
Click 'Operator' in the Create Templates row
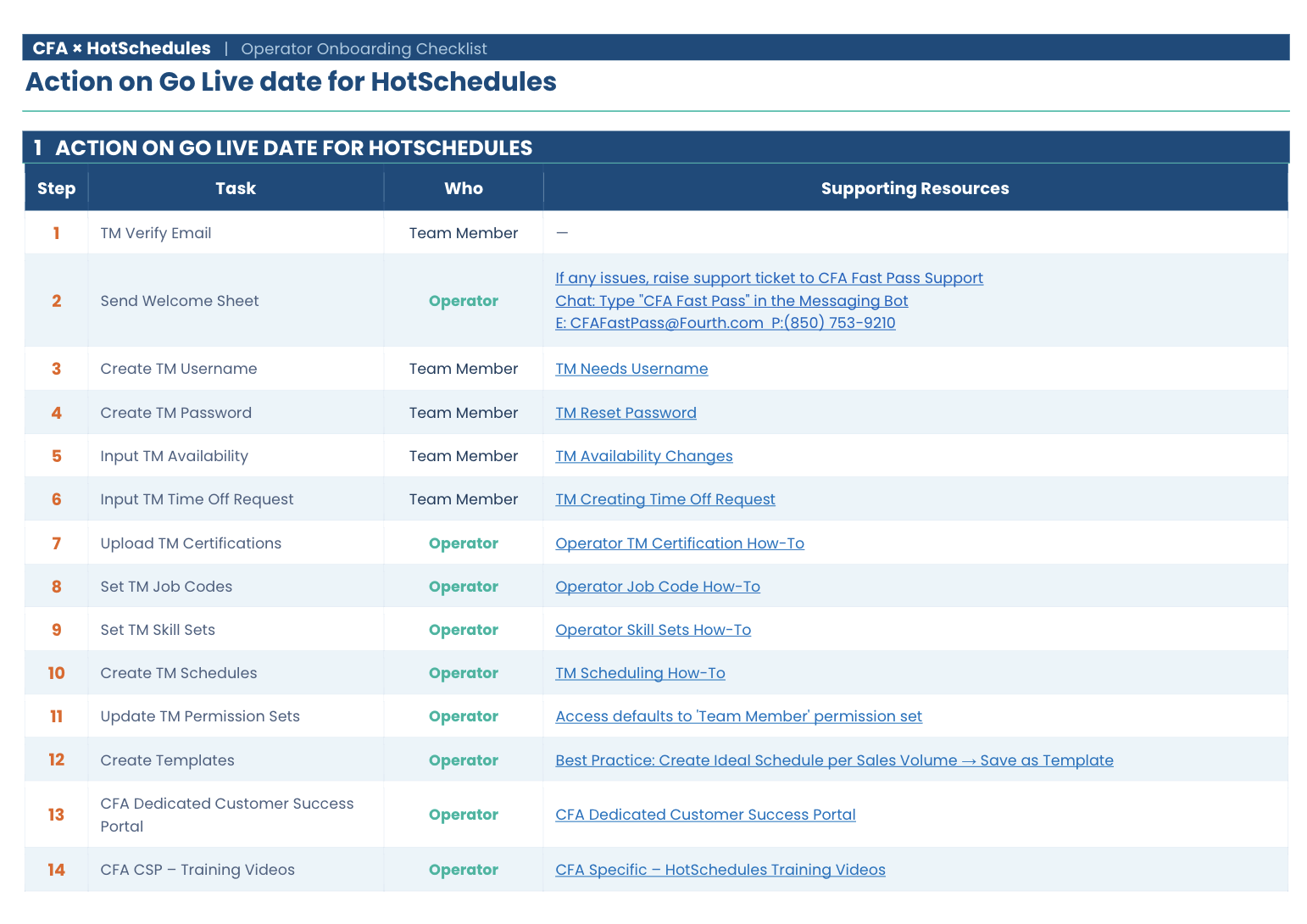[x=464, y=760]
